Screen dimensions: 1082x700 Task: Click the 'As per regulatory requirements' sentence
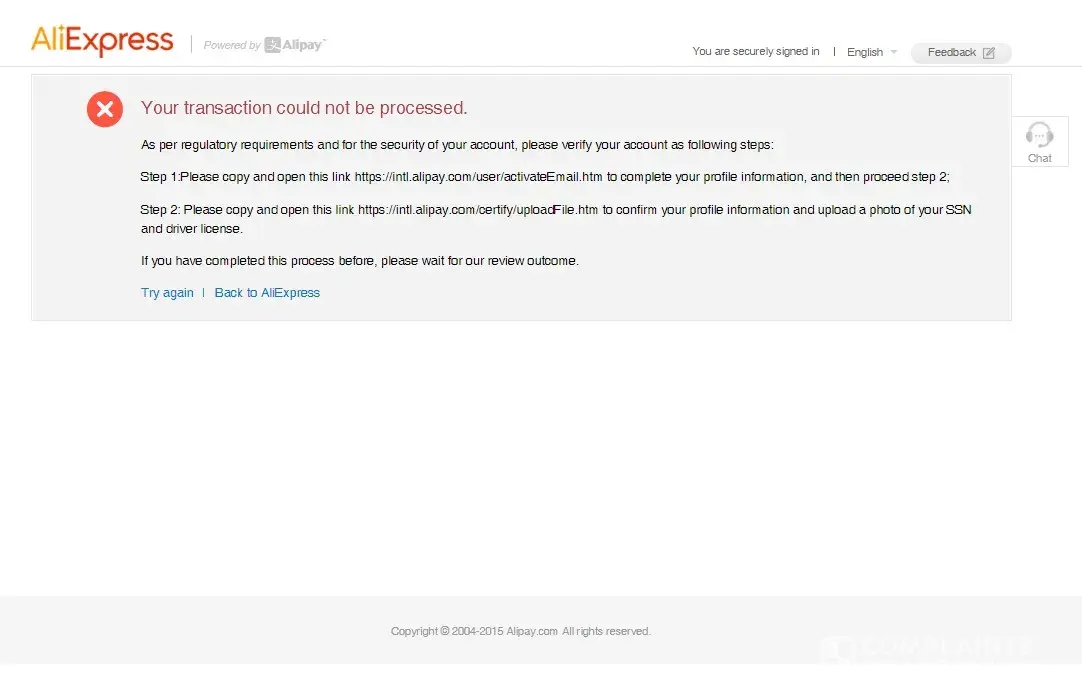[x=457, y=145]
